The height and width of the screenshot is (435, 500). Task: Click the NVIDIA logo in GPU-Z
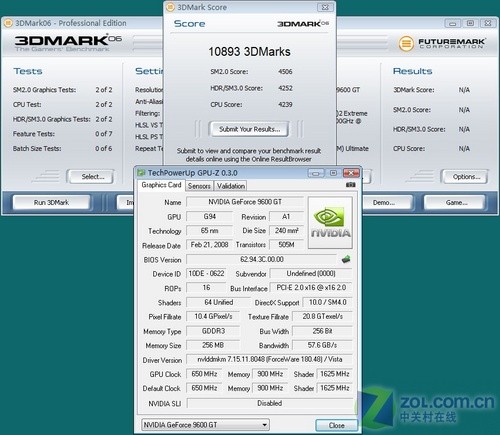pyautogui.click(x=330, y=222)
